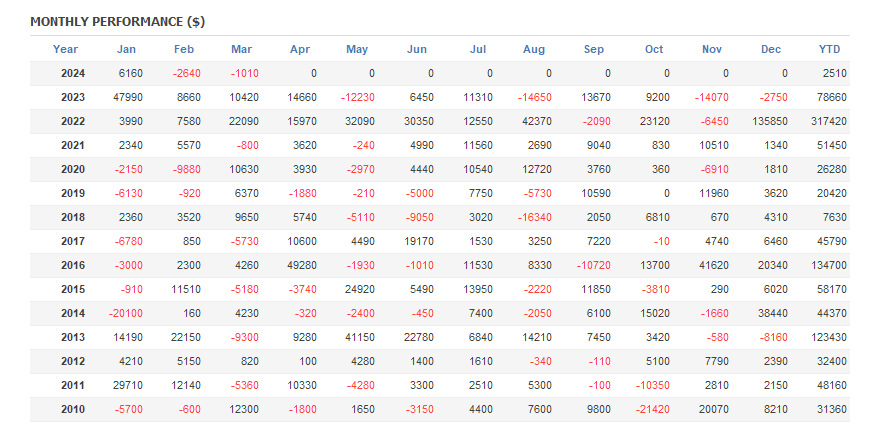
Task: Click the Monthly Performance ($) heading
Action: (x=118, y=21)
